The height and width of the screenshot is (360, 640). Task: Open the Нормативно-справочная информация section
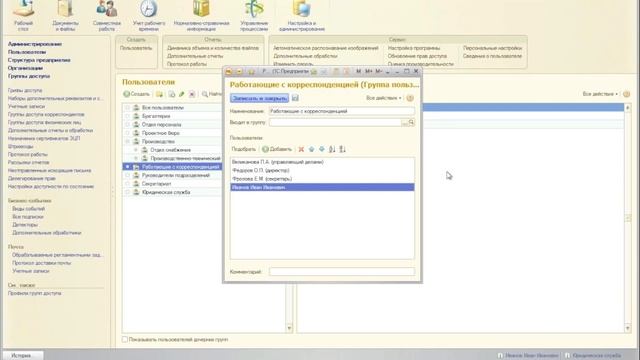click(x=201, y=16)
